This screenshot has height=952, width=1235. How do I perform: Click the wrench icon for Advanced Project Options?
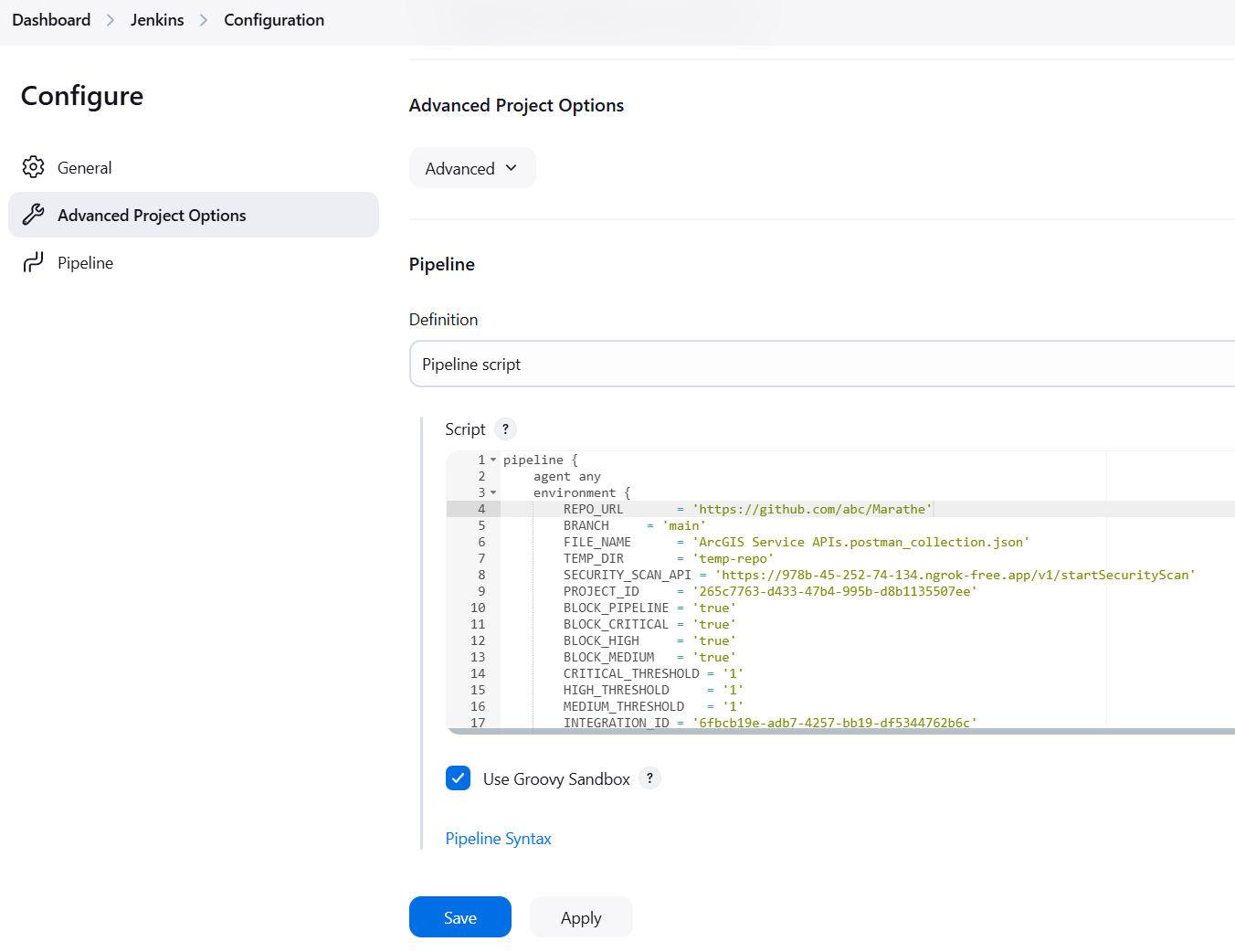coord(34,215)
